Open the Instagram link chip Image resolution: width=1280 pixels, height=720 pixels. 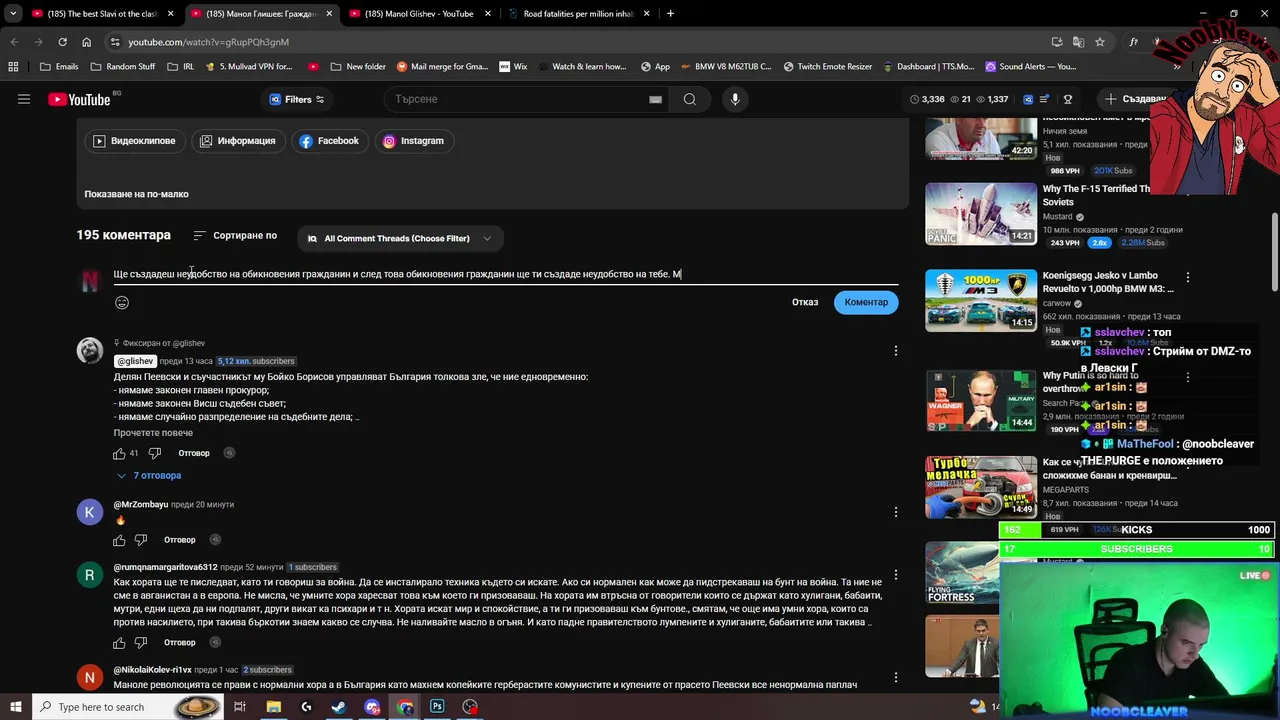(x=413, y=141)
